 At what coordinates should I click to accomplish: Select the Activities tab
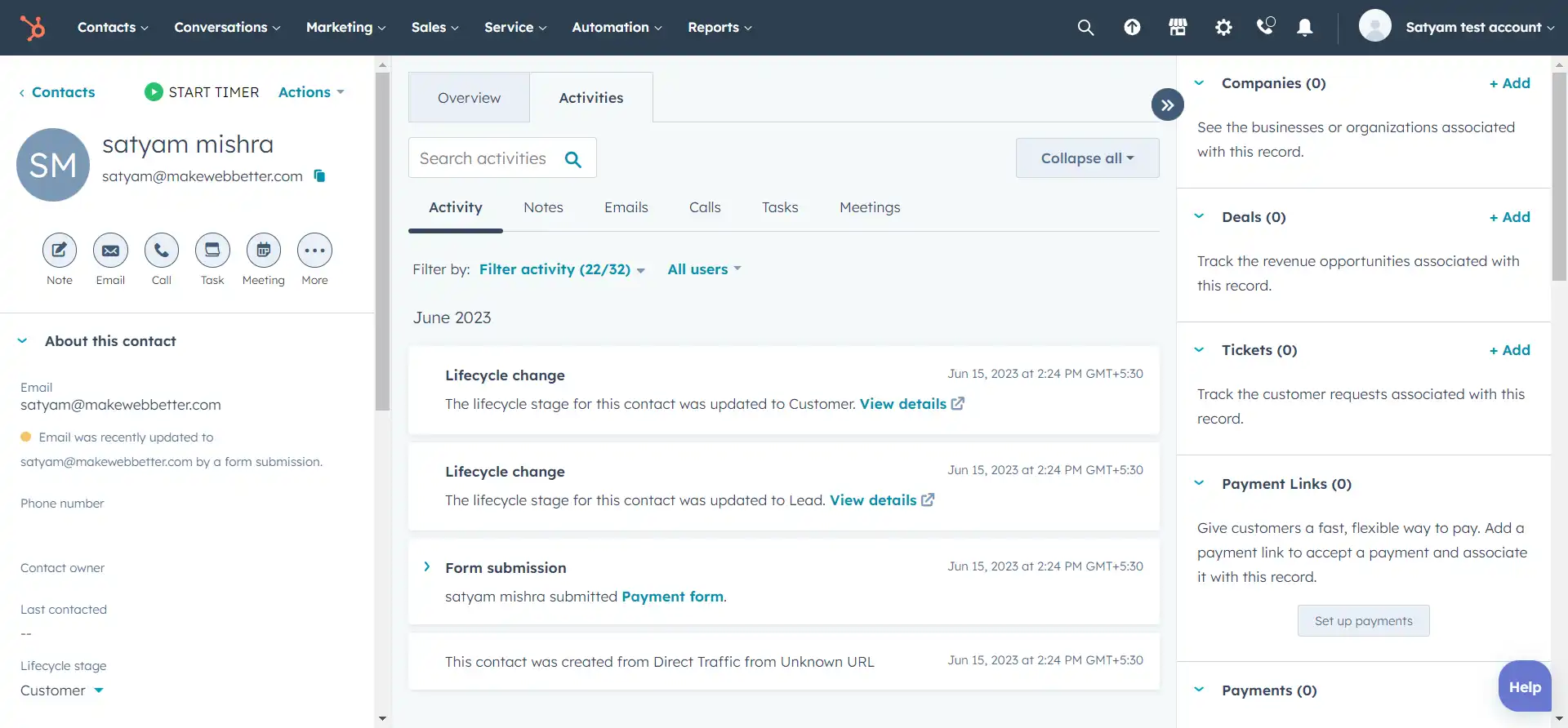coord(591,98)
